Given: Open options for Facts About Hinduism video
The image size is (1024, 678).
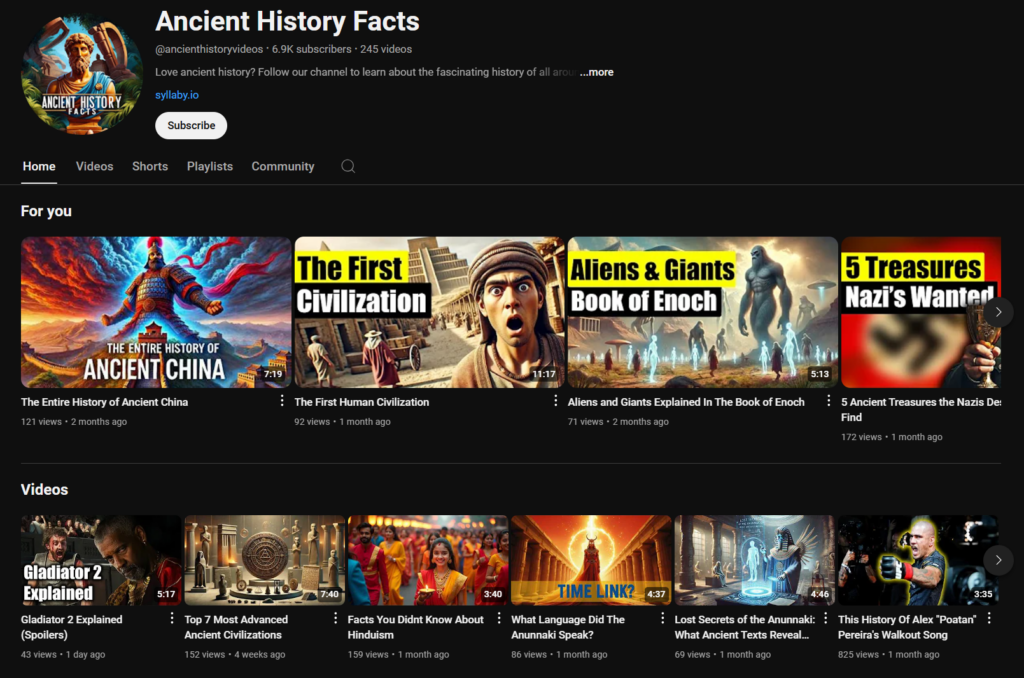Looking at the screenshot, I should coord(499,619).
